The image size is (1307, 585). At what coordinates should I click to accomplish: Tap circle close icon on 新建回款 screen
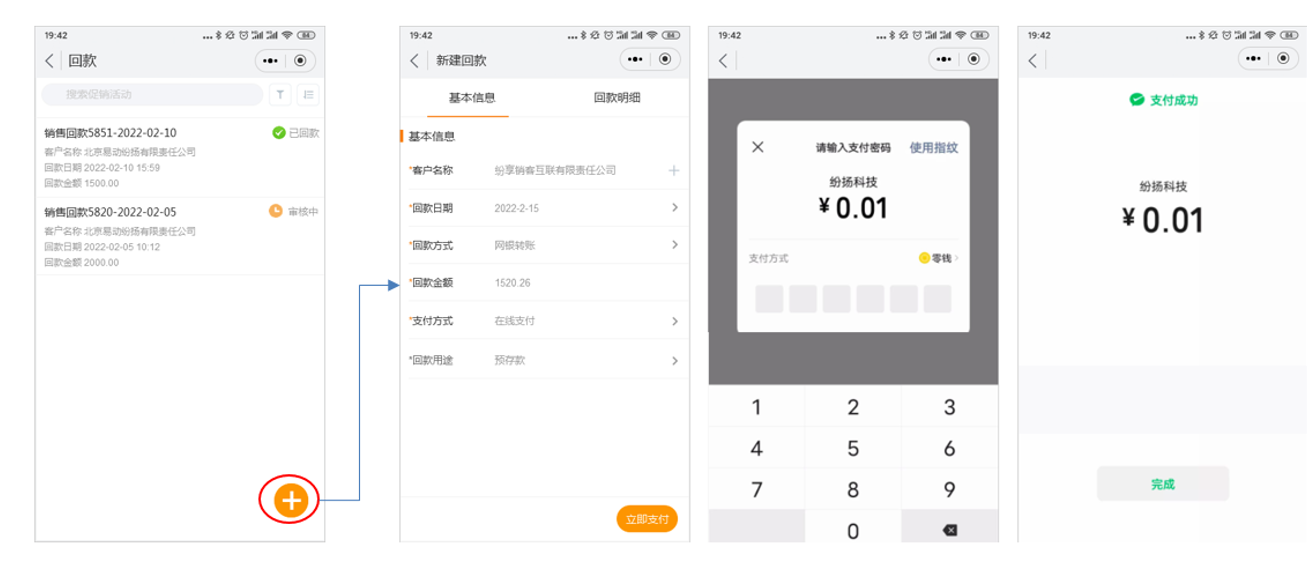tap(665, 60)
